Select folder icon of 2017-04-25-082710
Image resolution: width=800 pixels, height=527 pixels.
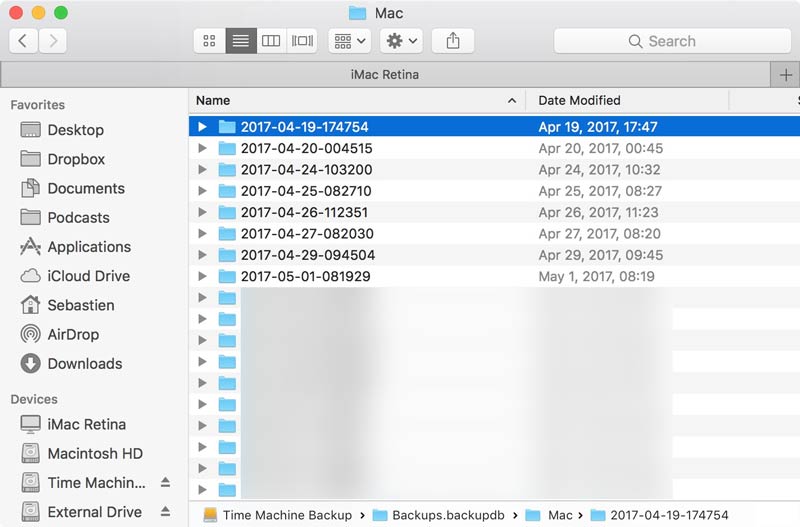(x=227, y=191)
